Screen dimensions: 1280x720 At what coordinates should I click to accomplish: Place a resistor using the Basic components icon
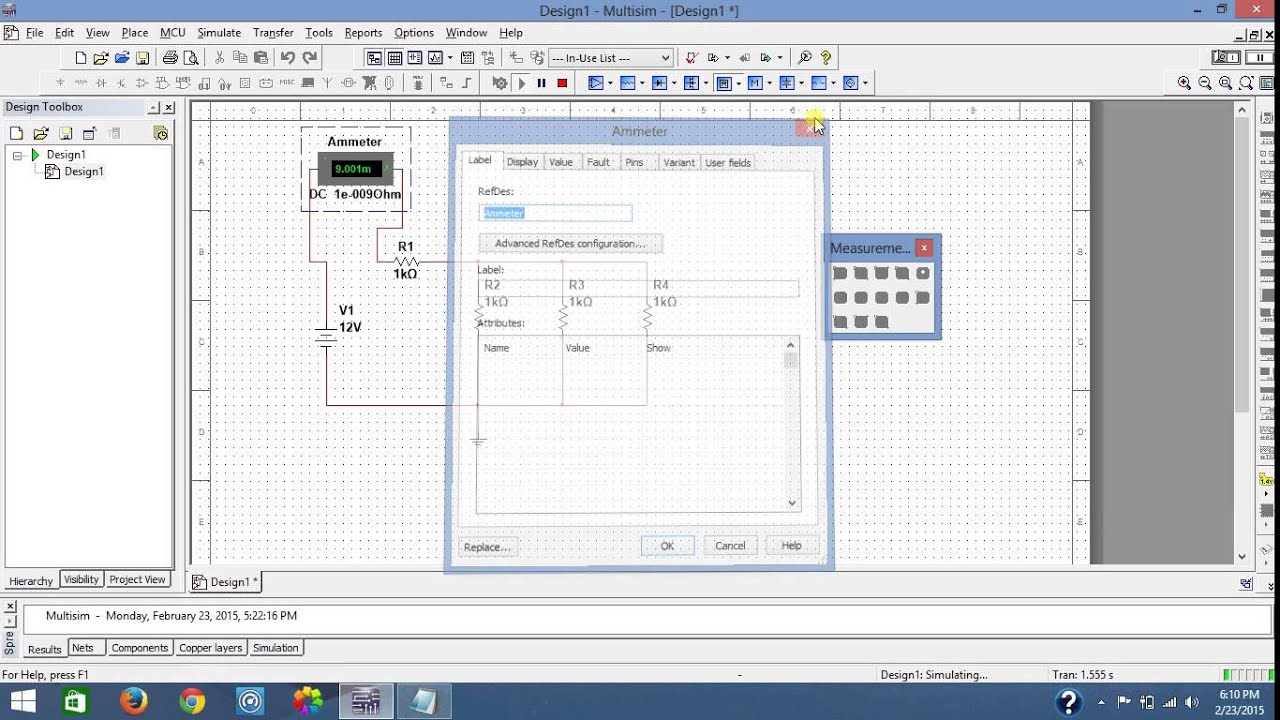tap(81, 83)
